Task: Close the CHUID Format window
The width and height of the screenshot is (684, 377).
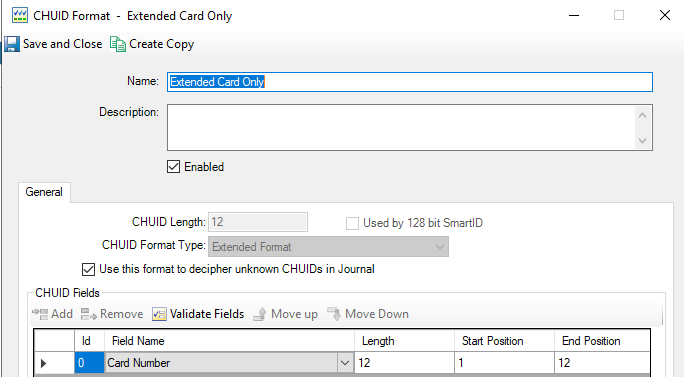Action: pyautogui.click(x=665, y=15)
